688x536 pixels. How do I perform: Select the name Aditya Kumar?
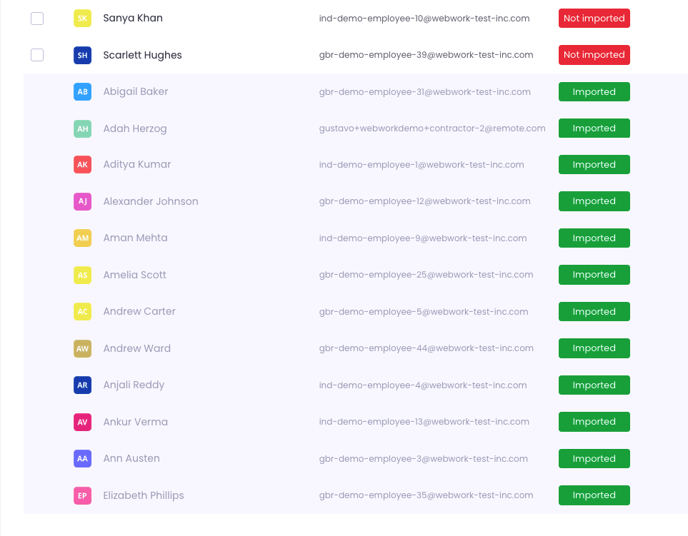tap(137, 164)
